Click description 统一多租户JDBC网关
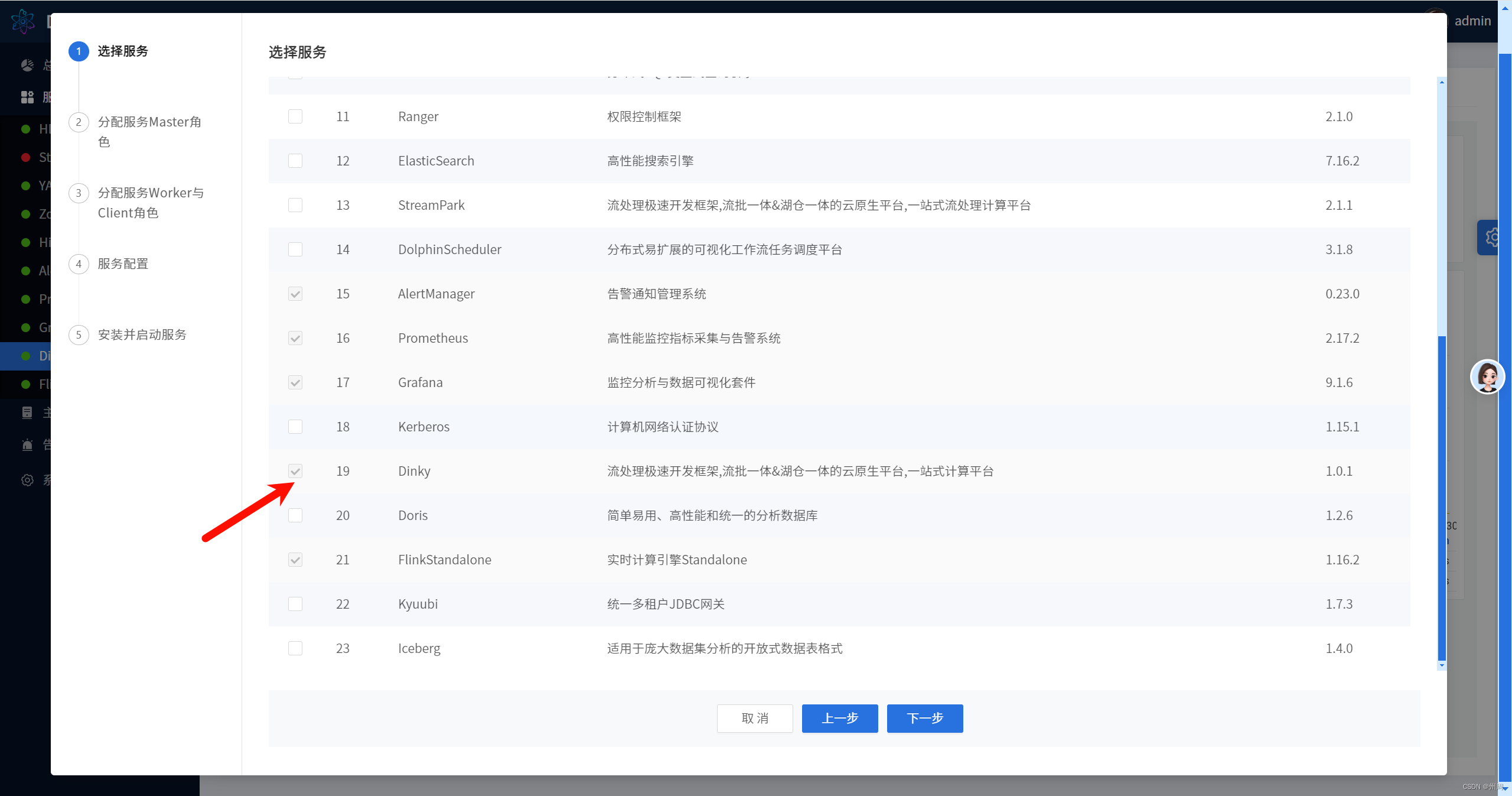The width and height of the screenshot is (1512, 796). pos(666,604)
